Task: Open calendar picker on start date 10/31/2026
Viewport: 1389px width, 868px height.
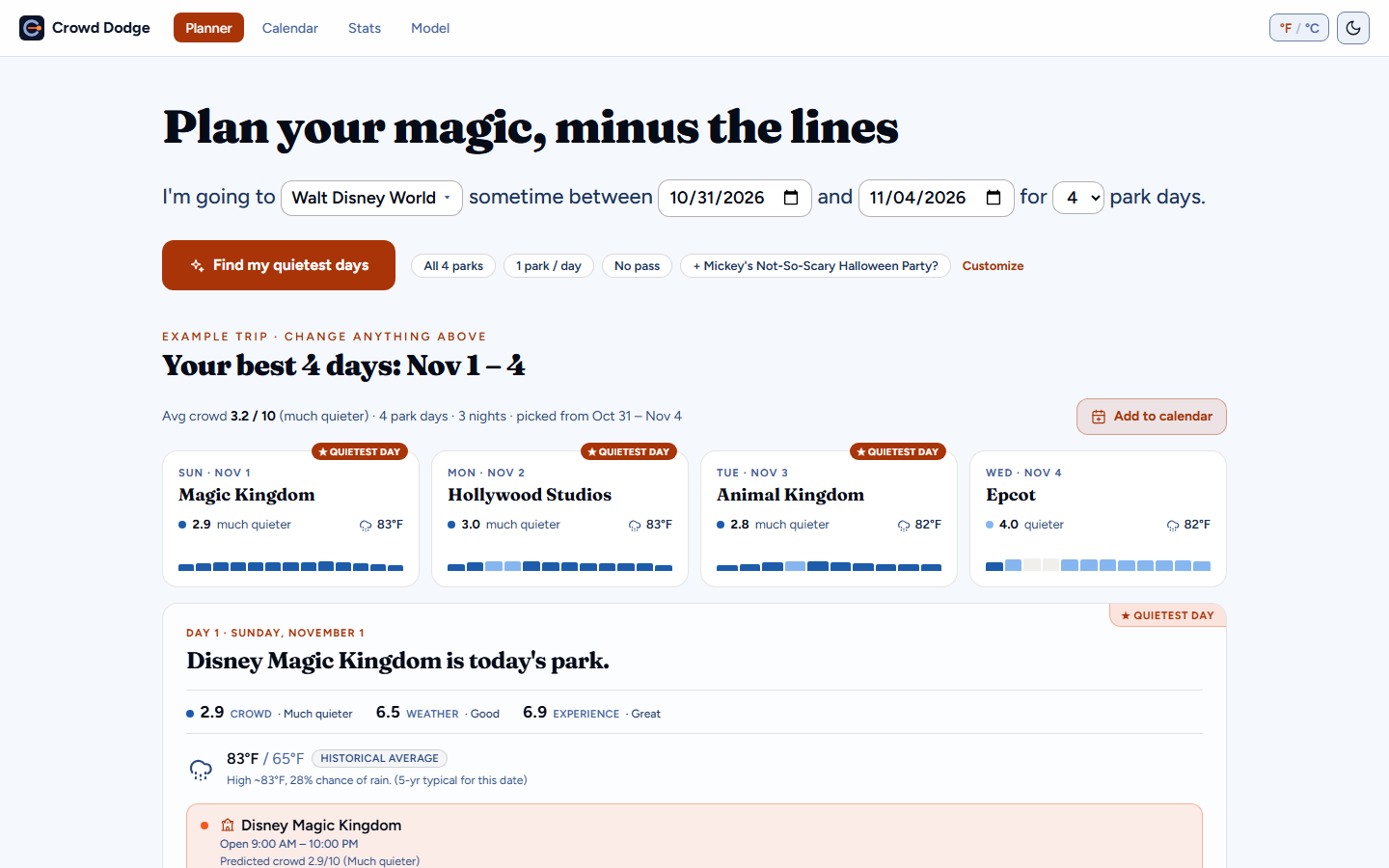Action: click(x=791, y=198)
